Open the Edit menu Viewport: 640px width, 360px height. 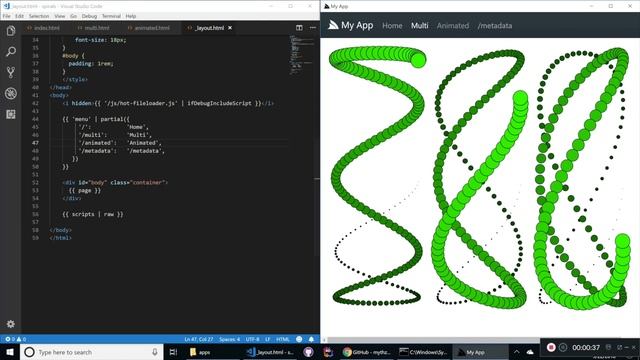tap(19, 16)
